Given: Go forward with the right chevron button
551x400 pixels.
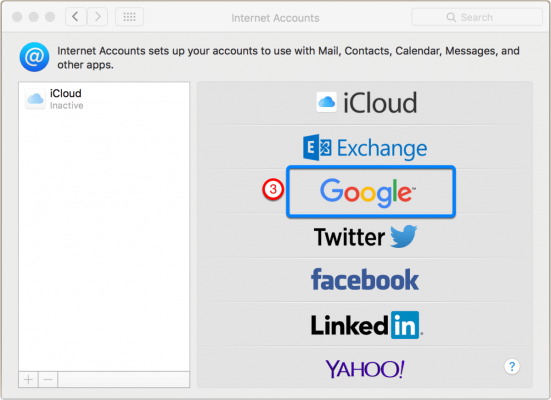Looking at the screenshot, I should point(97,17).
